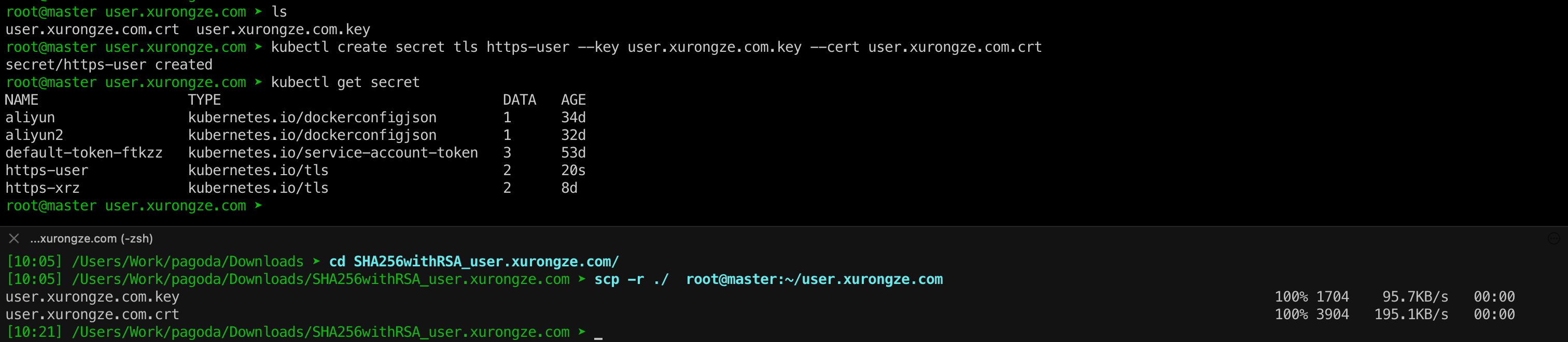The height and width of the screenshot is (342, 1568).
Task: Click the DATA column header
Action: pyautogui.click(x=519, y=100)
